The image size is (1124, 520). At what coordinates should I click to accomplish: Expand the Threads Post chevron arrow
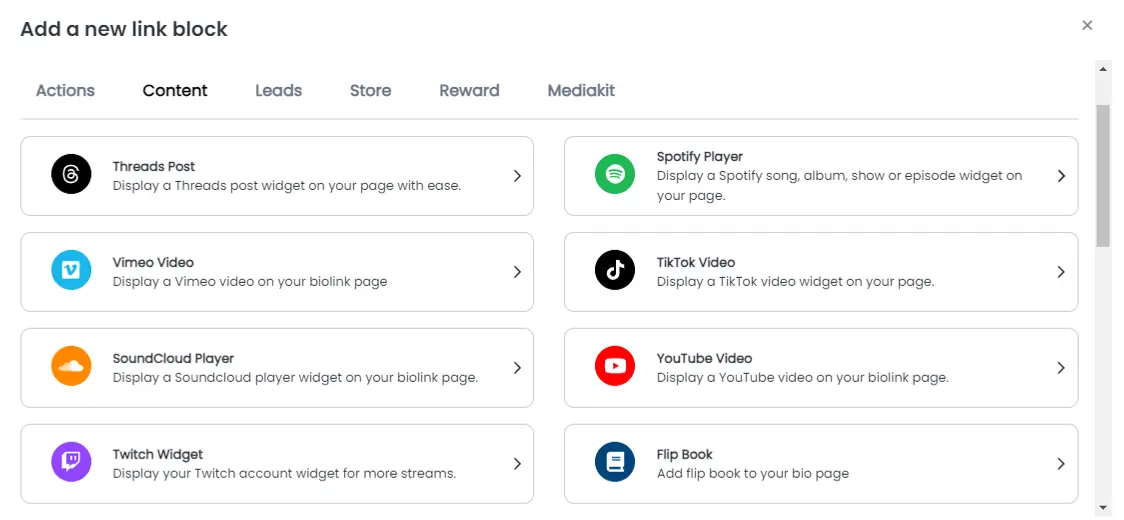(517, 176)
